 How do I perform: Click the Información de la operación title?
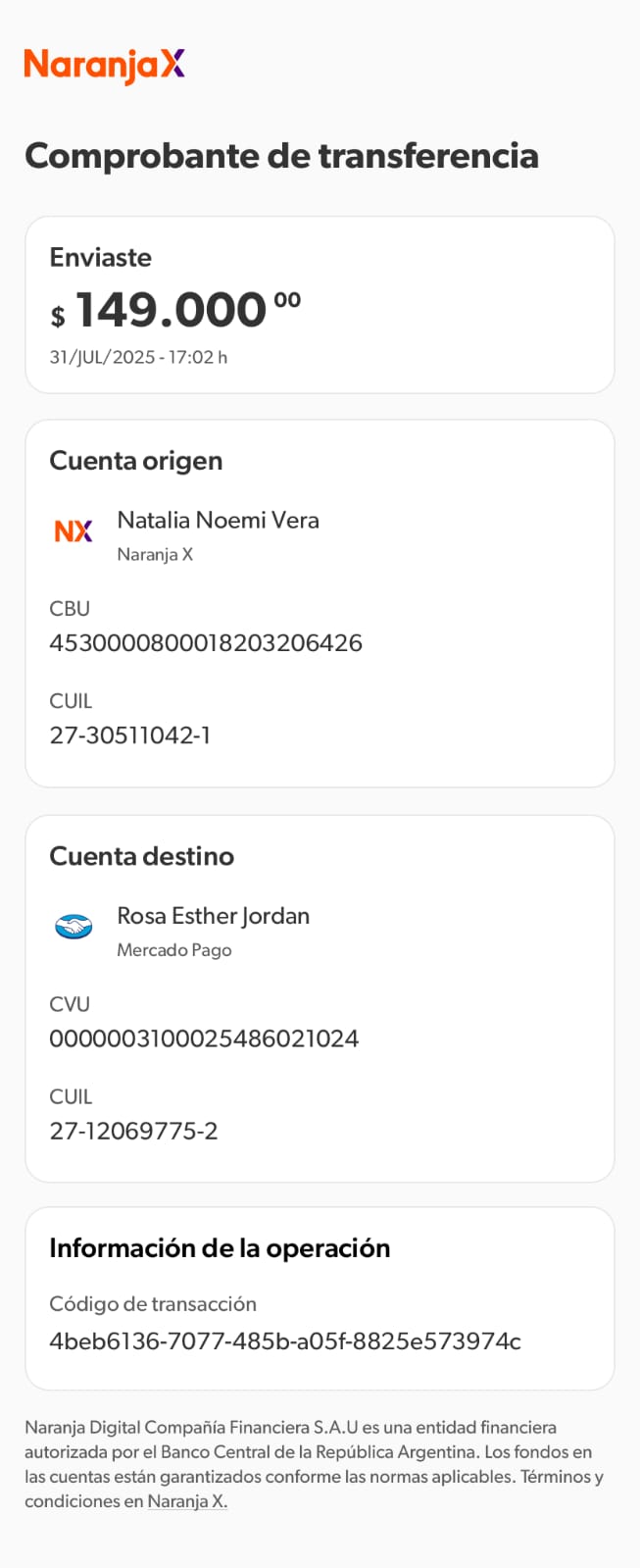pyautogui.click(x=220, y=1248)
